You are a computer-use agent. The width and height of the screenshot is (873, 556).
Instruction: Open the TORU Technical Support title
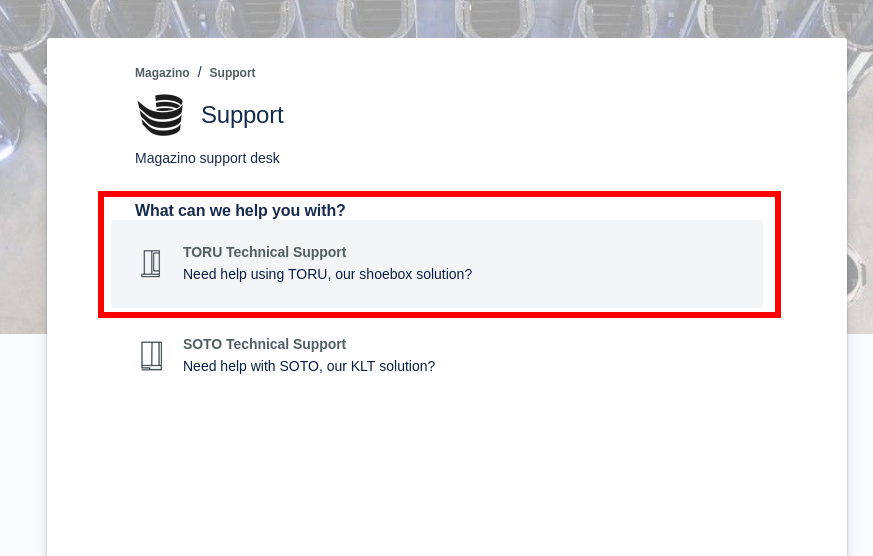point(264,252)
